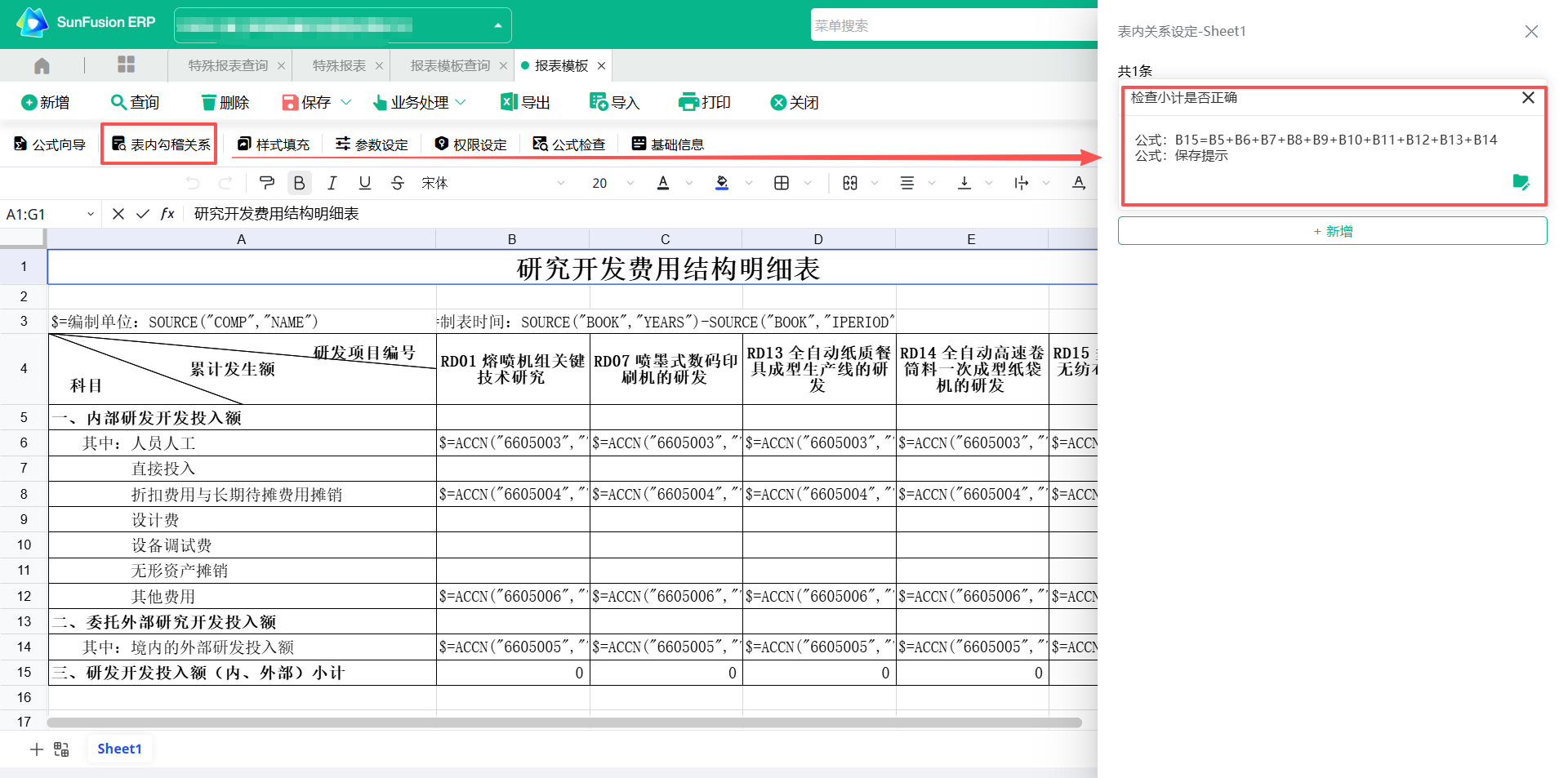1568x778 pixels.
Task: Click the add sheet plus icon
Action: coord(36,749)
